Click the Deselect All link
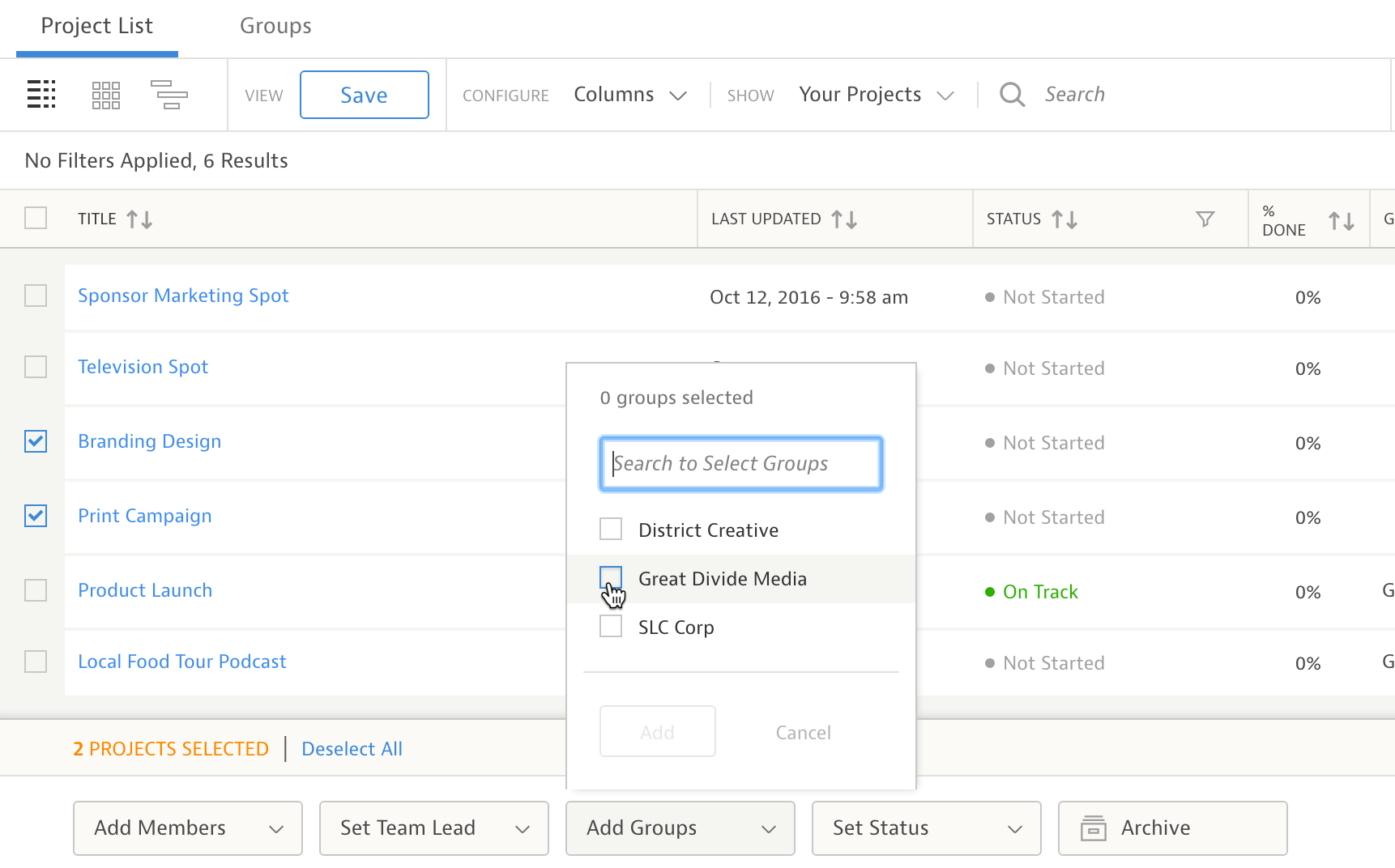 (352, 749)
